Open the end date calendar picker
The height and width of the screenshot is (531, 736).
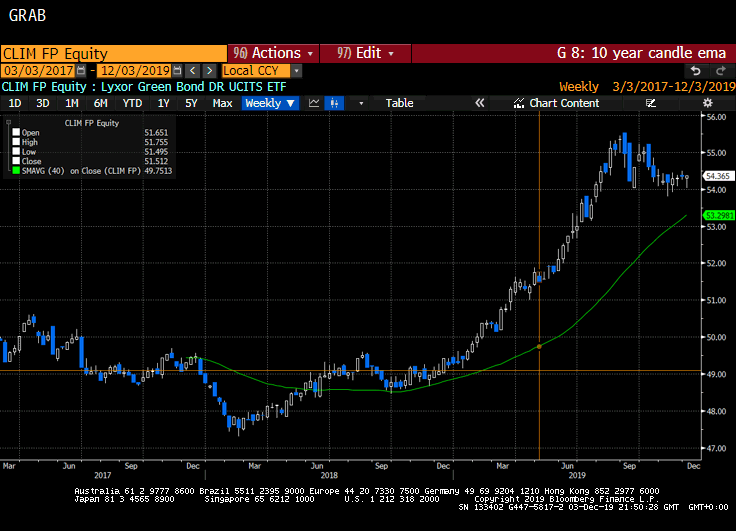(177, 71)
